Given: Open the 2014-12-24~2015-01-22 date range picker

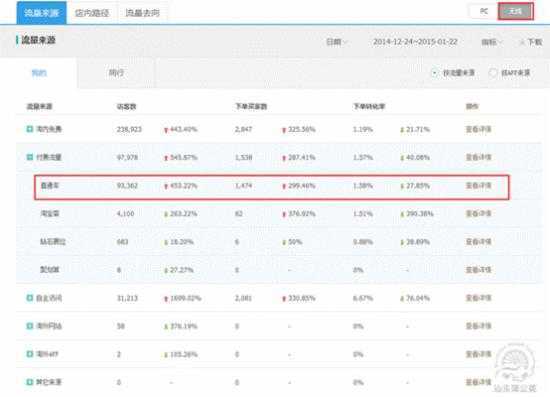Looking at the screenshot, I should tap(415, 42).
